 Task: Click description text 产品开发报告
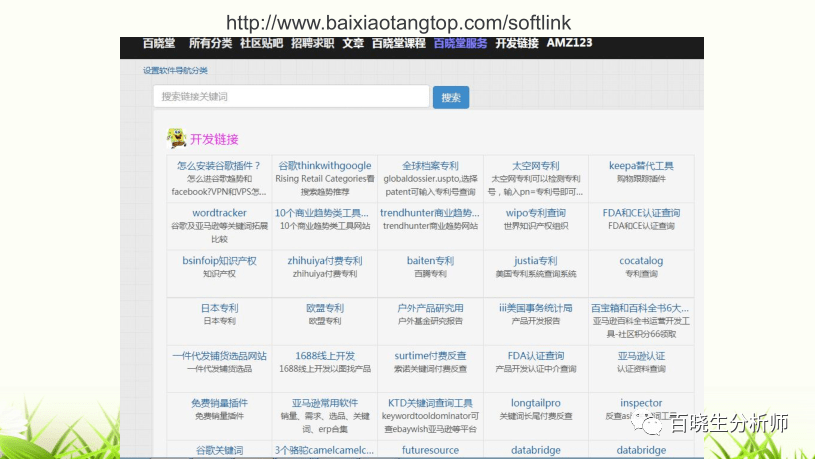tap(535, 321)
